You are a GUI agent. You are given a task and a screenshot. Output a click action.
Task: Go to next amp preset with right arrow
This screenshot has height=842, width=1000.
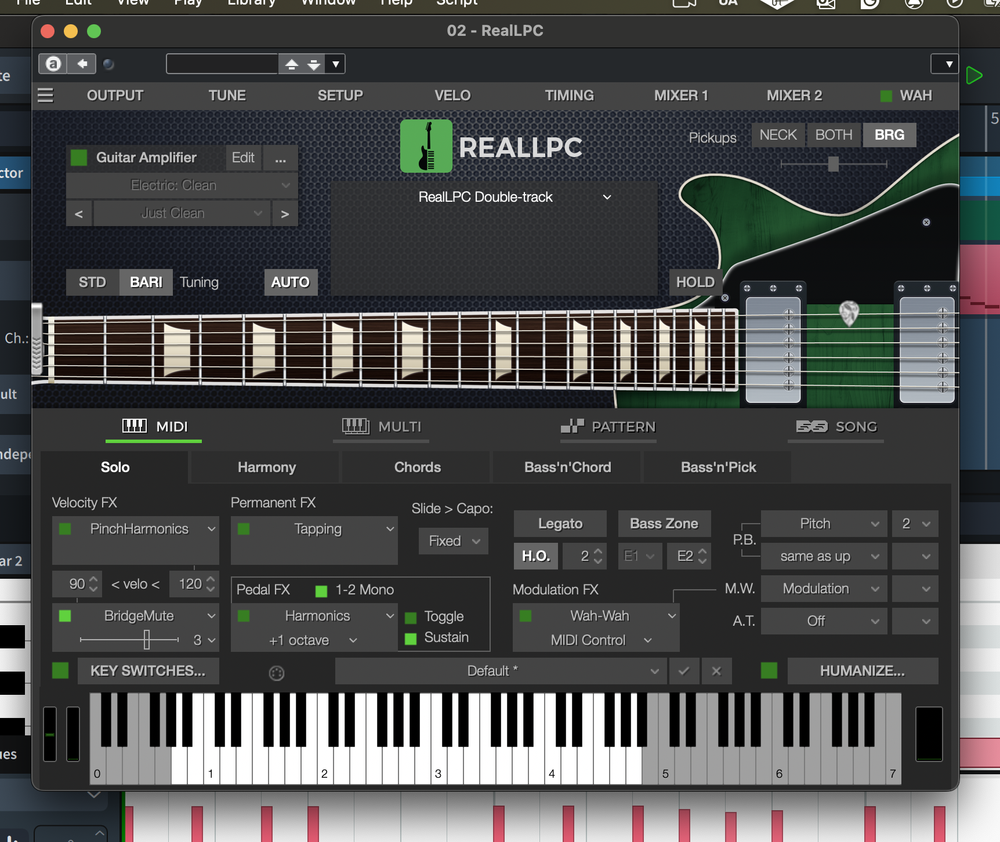[285, 214]
